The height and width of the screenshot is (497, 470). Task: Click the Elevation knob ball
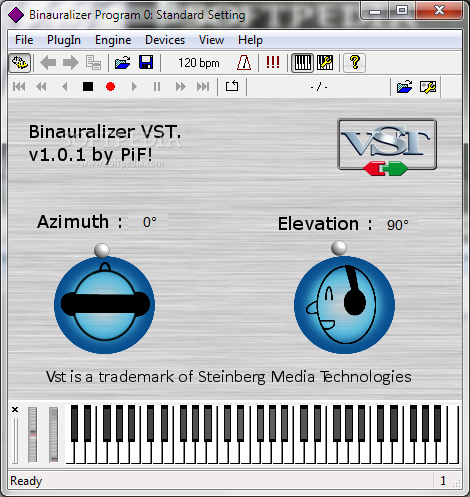(339, 248)
